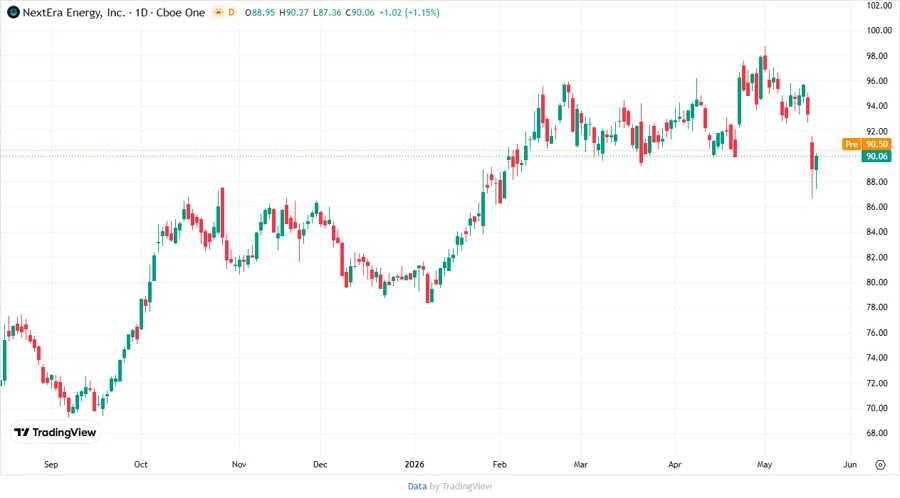The image size is (900, 498).
Task: Click the Oct time axis label
Action: (x=141, y=464)
